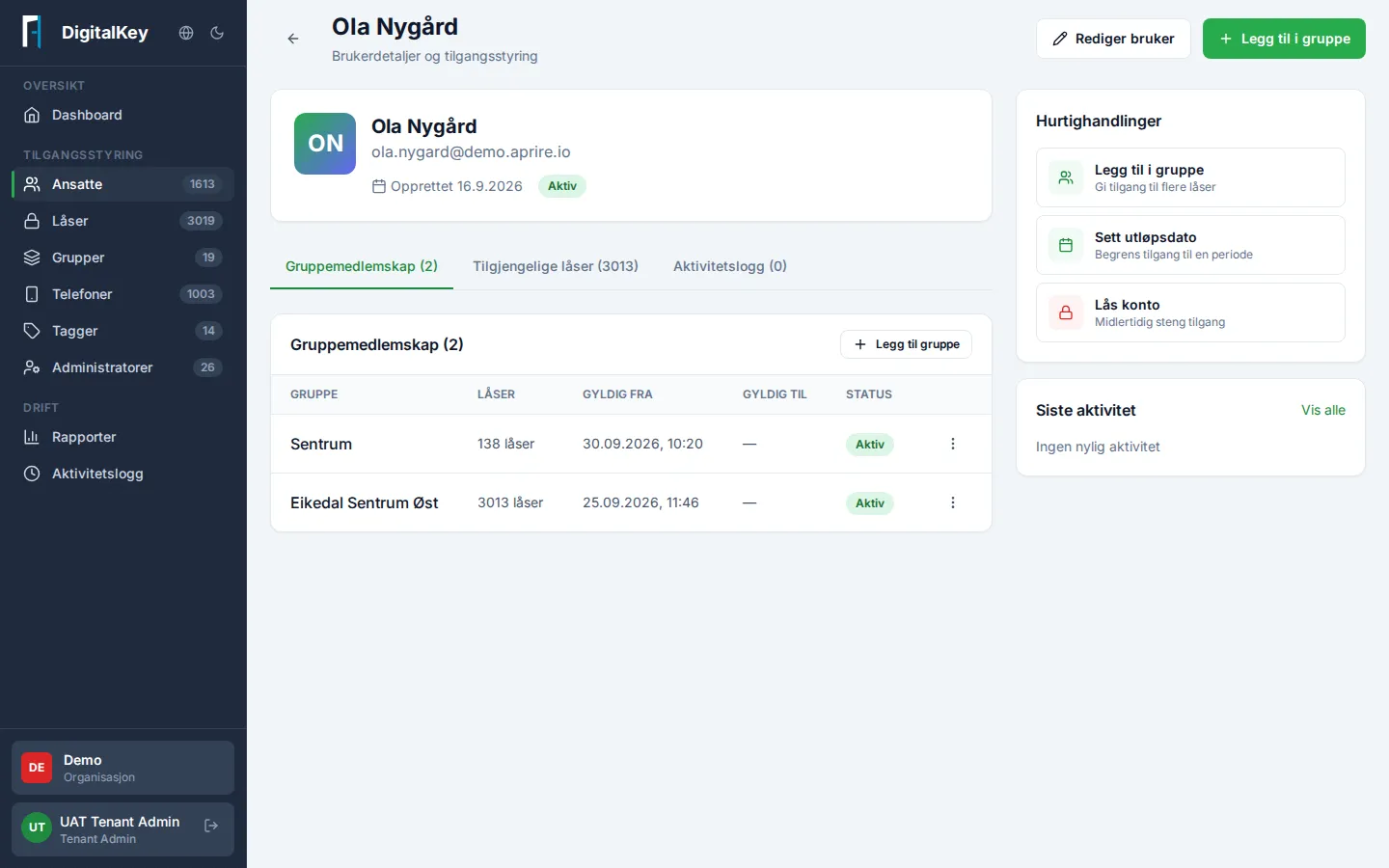Open Rapporter in sidebar
This screenshot has width=1389, height=868.
pos(123,437)
